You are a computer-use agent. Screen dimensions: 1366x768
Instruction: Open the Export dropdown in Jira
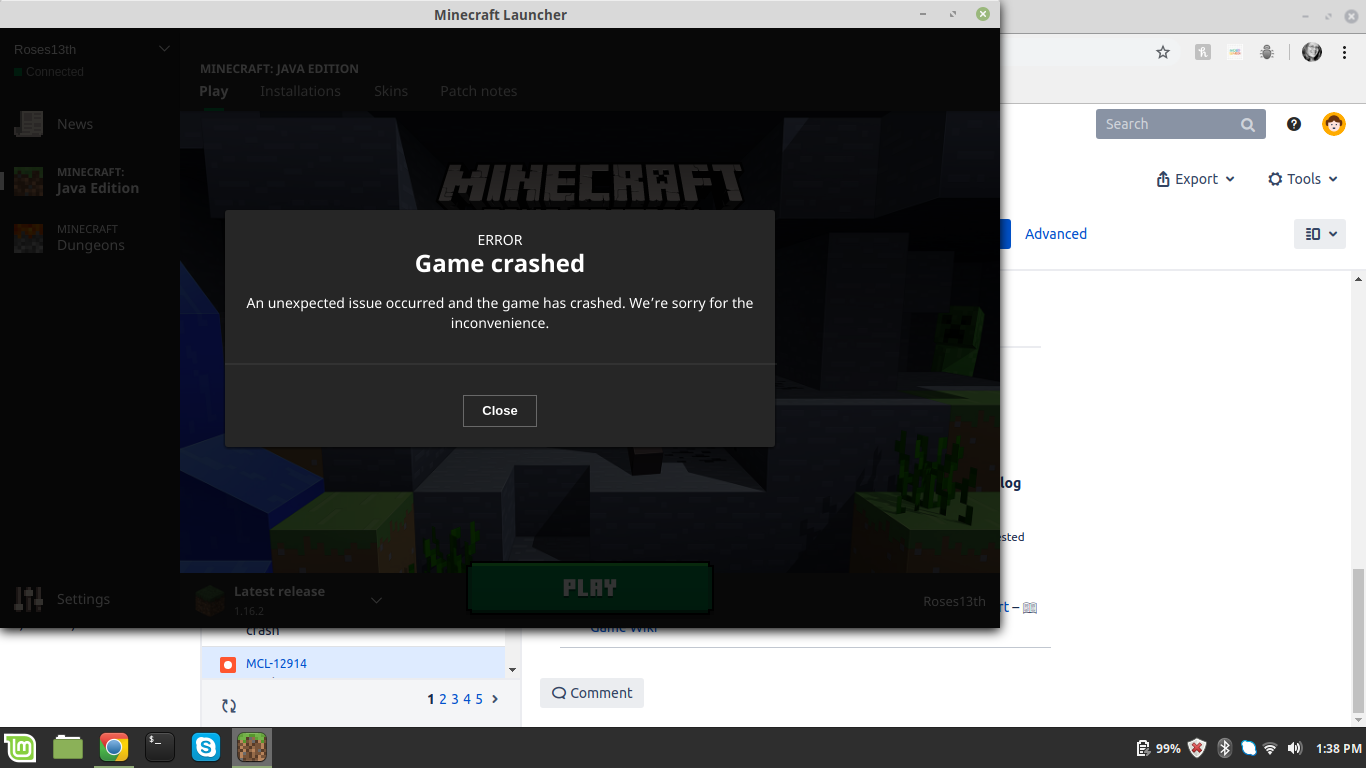[1196, 179]
